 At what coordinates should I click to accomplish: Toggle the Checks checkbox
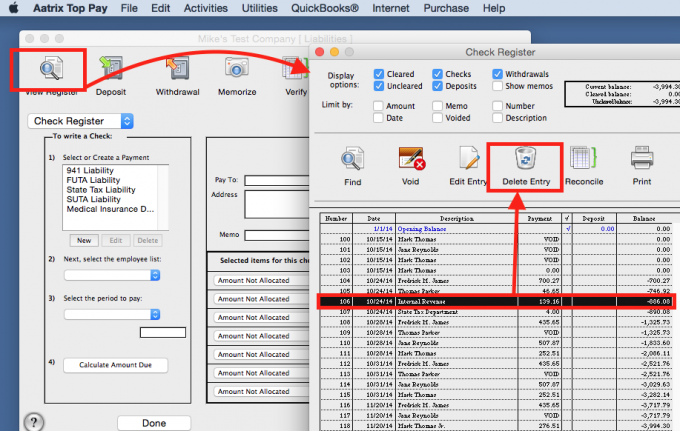pyautogui.click(x=437, y=74)
